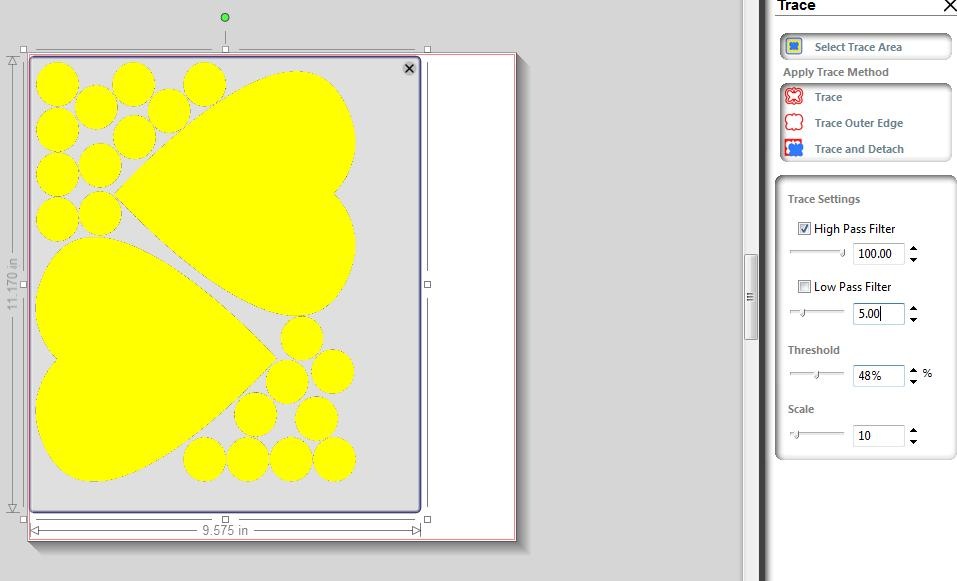Click the Scale slider
957x581 pixels.
click(x=817, y=434)
